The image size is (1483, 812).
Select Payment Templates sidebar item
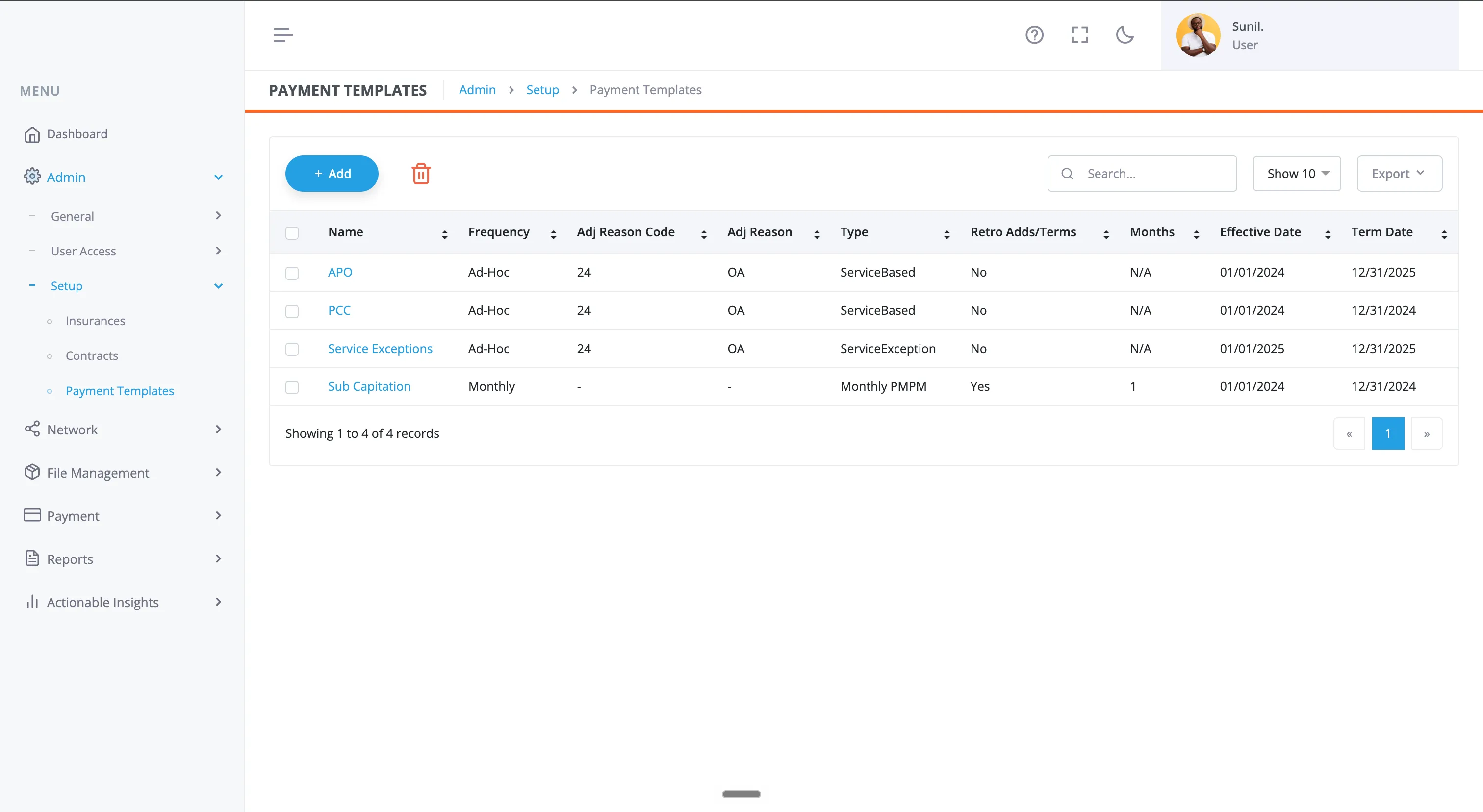[x=120, y=391]
